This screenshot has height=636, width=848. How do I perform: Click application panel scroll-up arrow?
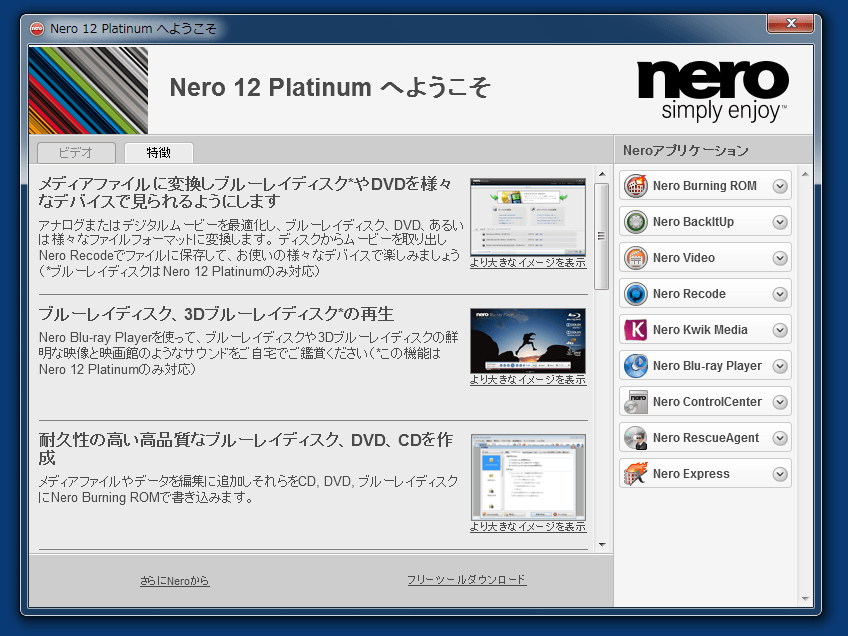(805, 174)
